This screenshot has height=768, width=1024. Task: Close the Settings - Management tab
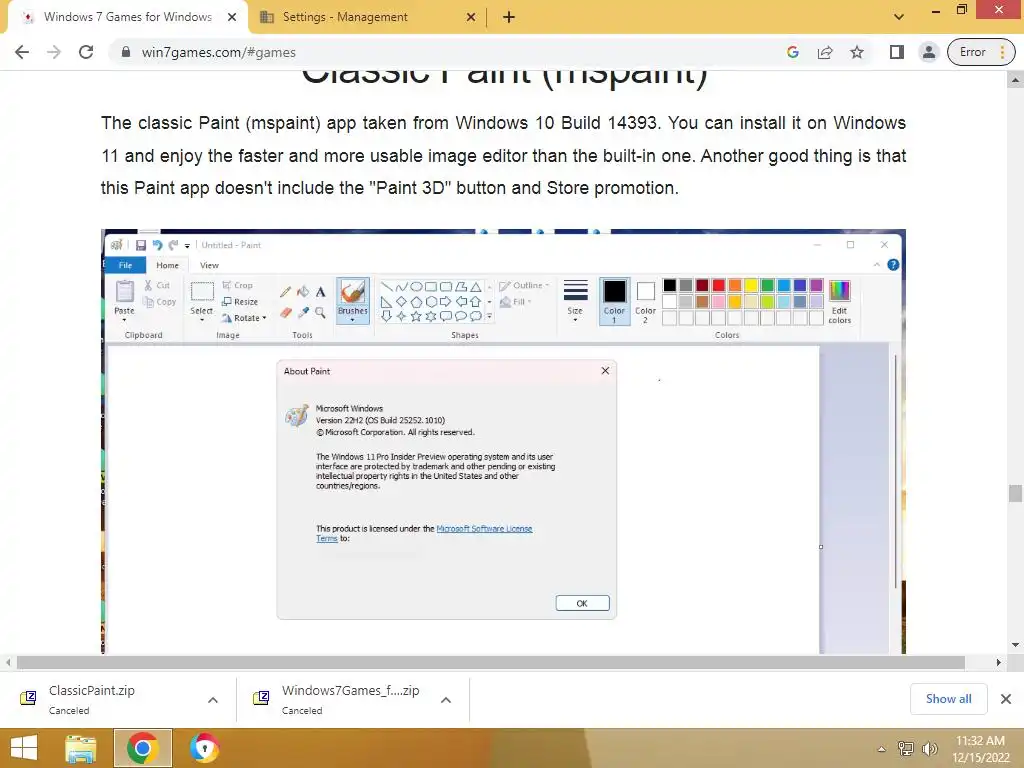click(x=471, y=17)
